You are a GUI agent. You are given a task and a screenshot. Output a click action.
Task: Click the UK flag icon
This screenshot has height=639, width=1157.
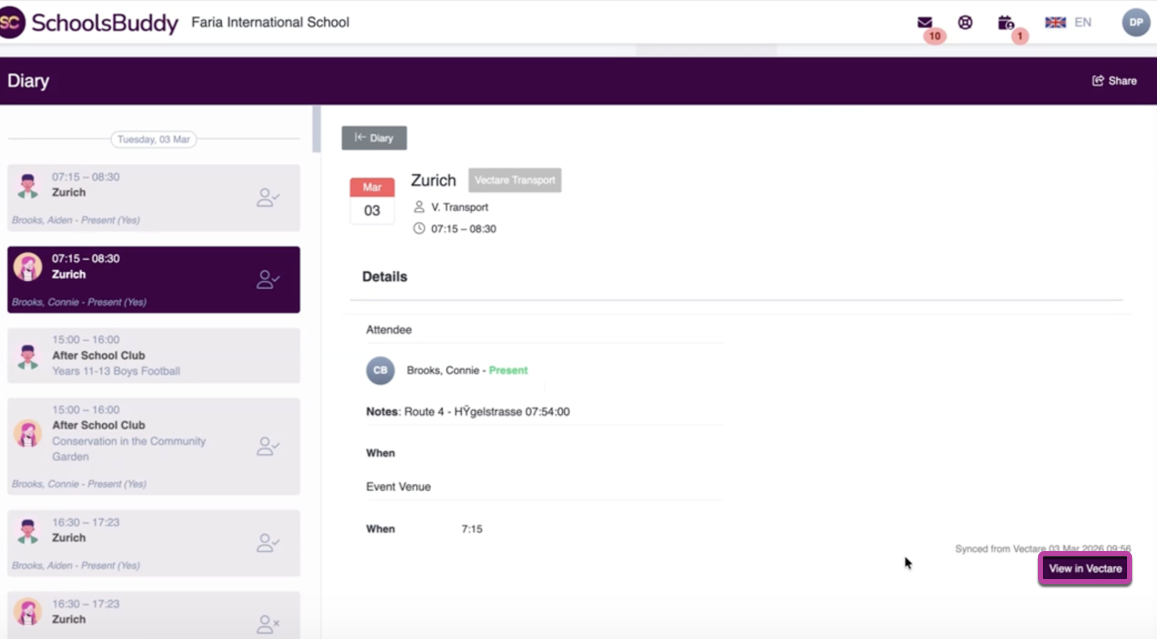point(1055,22)
